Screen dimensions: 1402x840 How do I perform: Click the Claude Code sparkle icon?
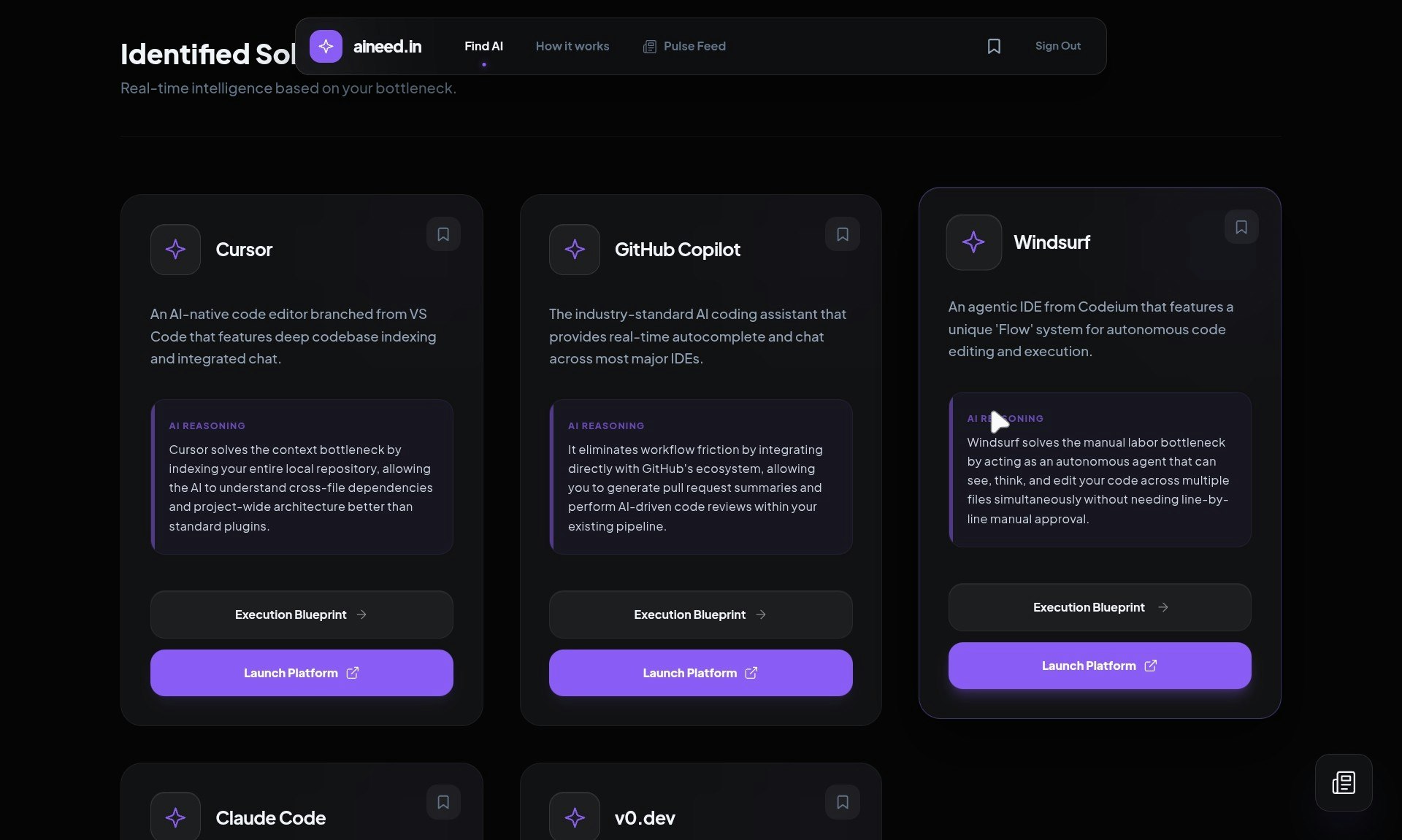click(175, 817)
